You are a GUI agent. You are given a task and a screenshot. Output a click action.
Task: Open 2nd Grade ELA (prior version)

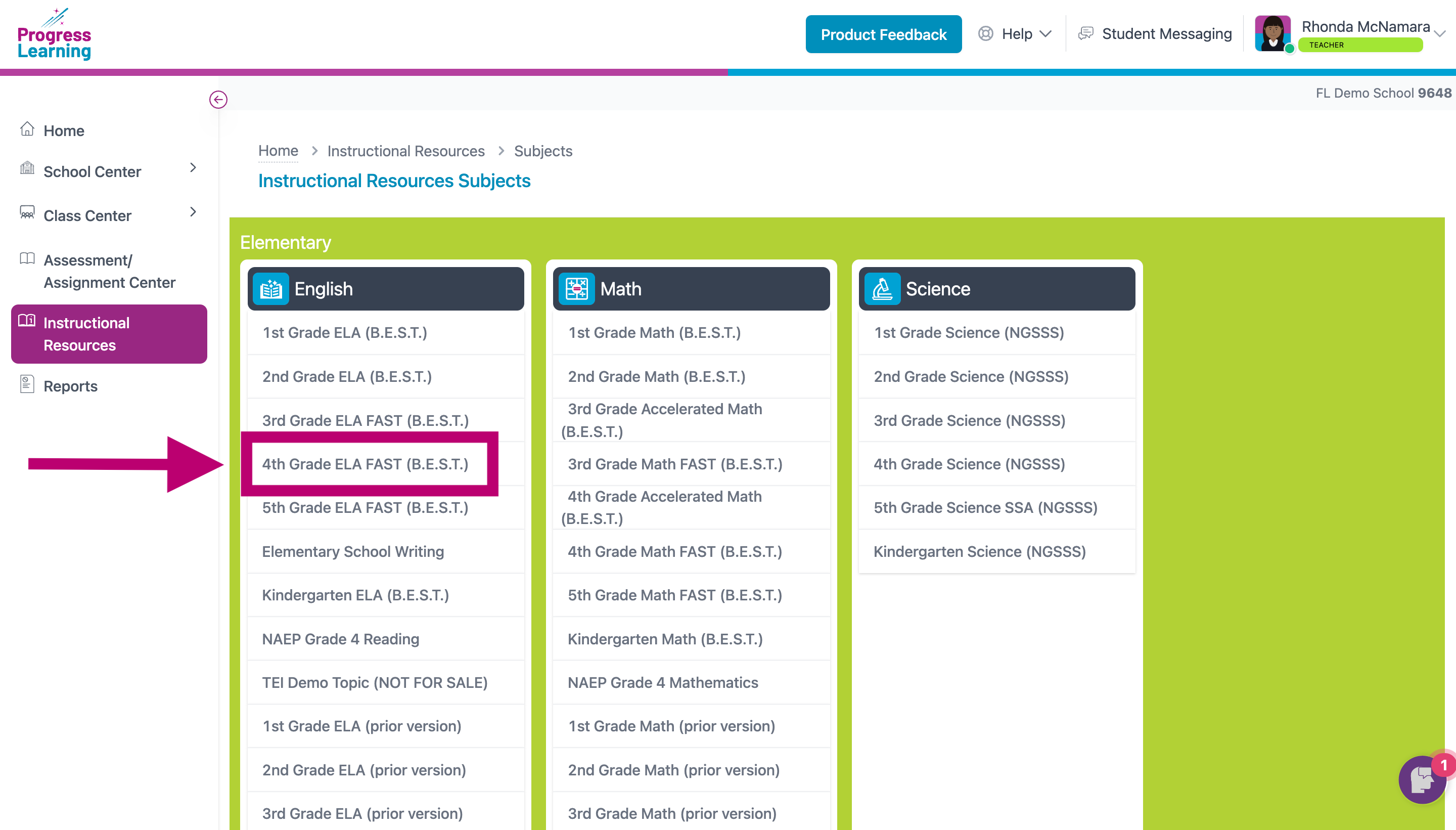coord(386,770)
